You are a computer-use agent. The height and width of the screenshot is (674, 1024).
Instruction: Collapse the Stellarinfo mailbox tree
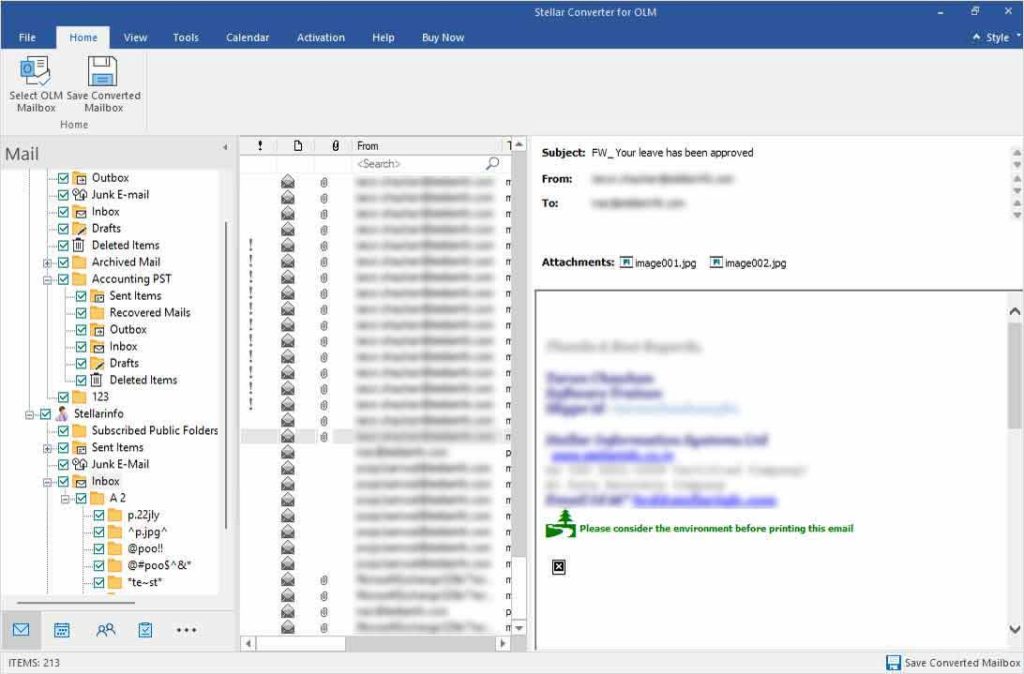(x=29, y=414)
